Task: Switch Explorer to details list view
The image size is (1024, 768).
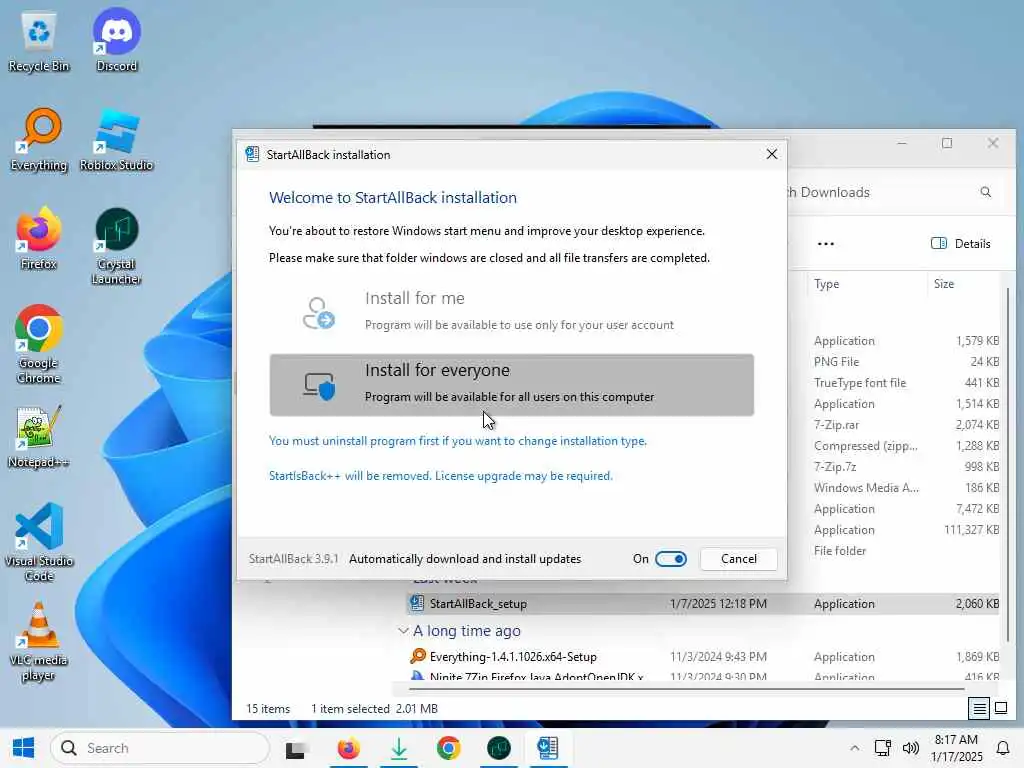Action: [x=979, y=709]
